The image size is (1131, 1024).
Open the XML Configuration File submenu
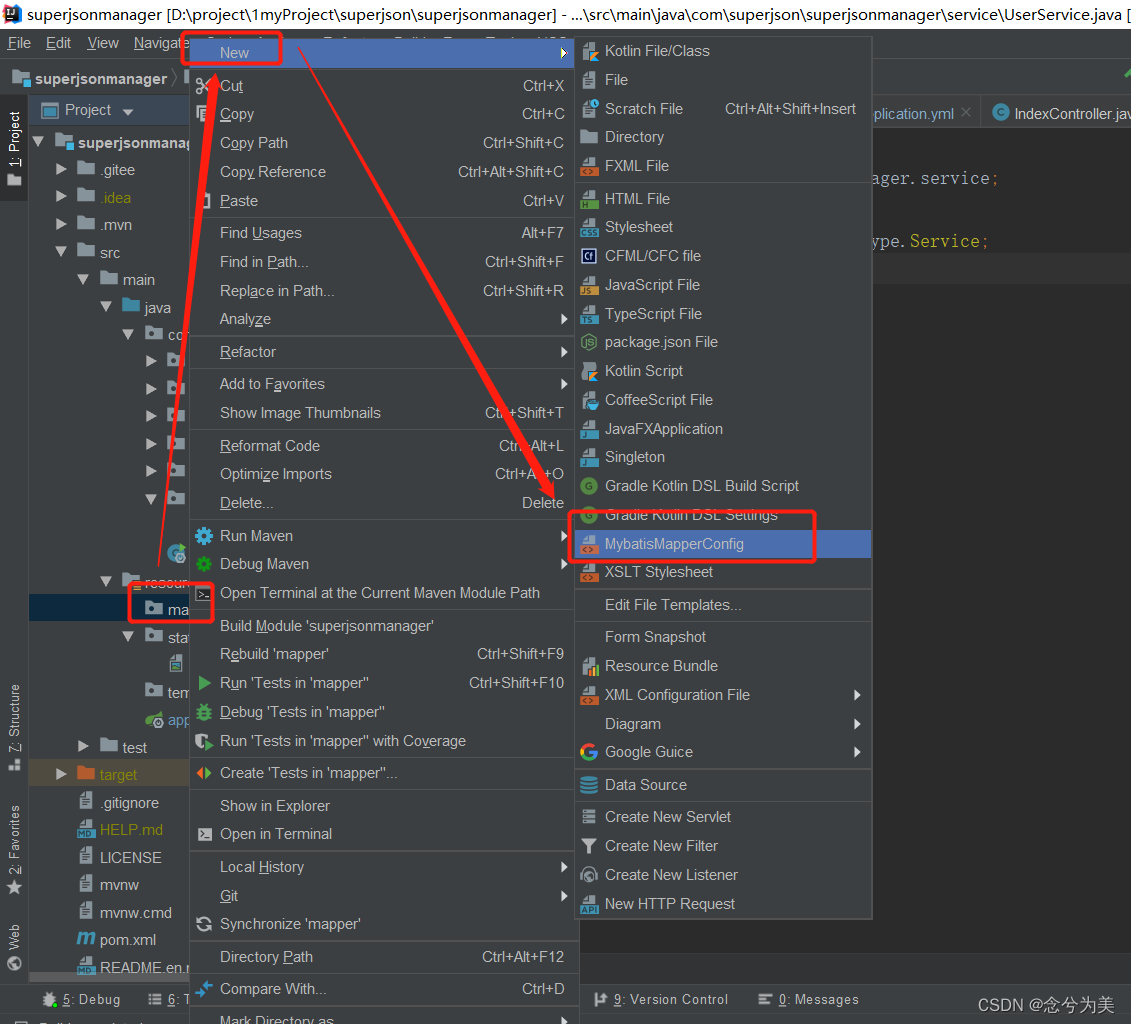723,695
